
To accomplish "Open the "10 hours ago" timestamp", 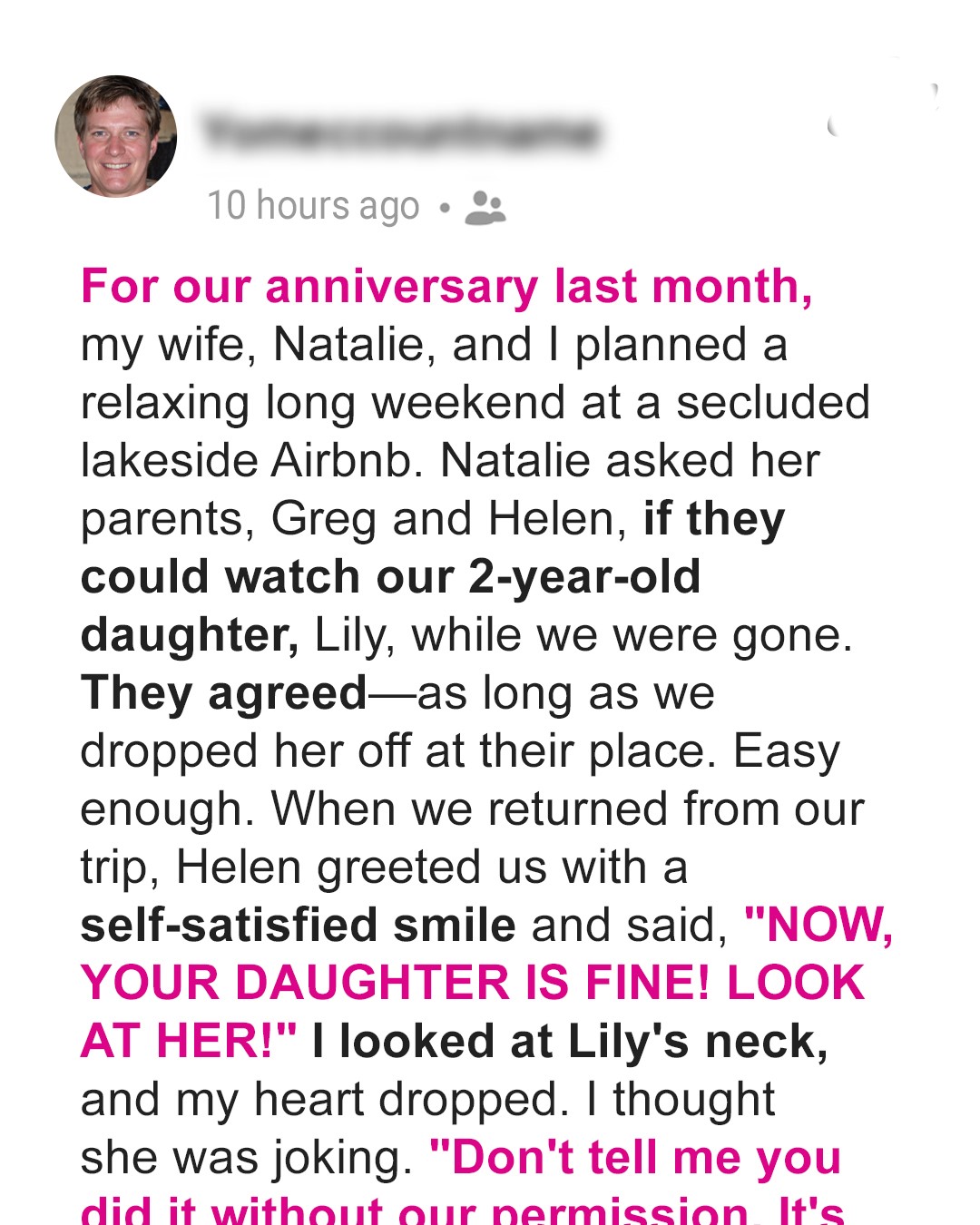I will click(x=313, y=206).
